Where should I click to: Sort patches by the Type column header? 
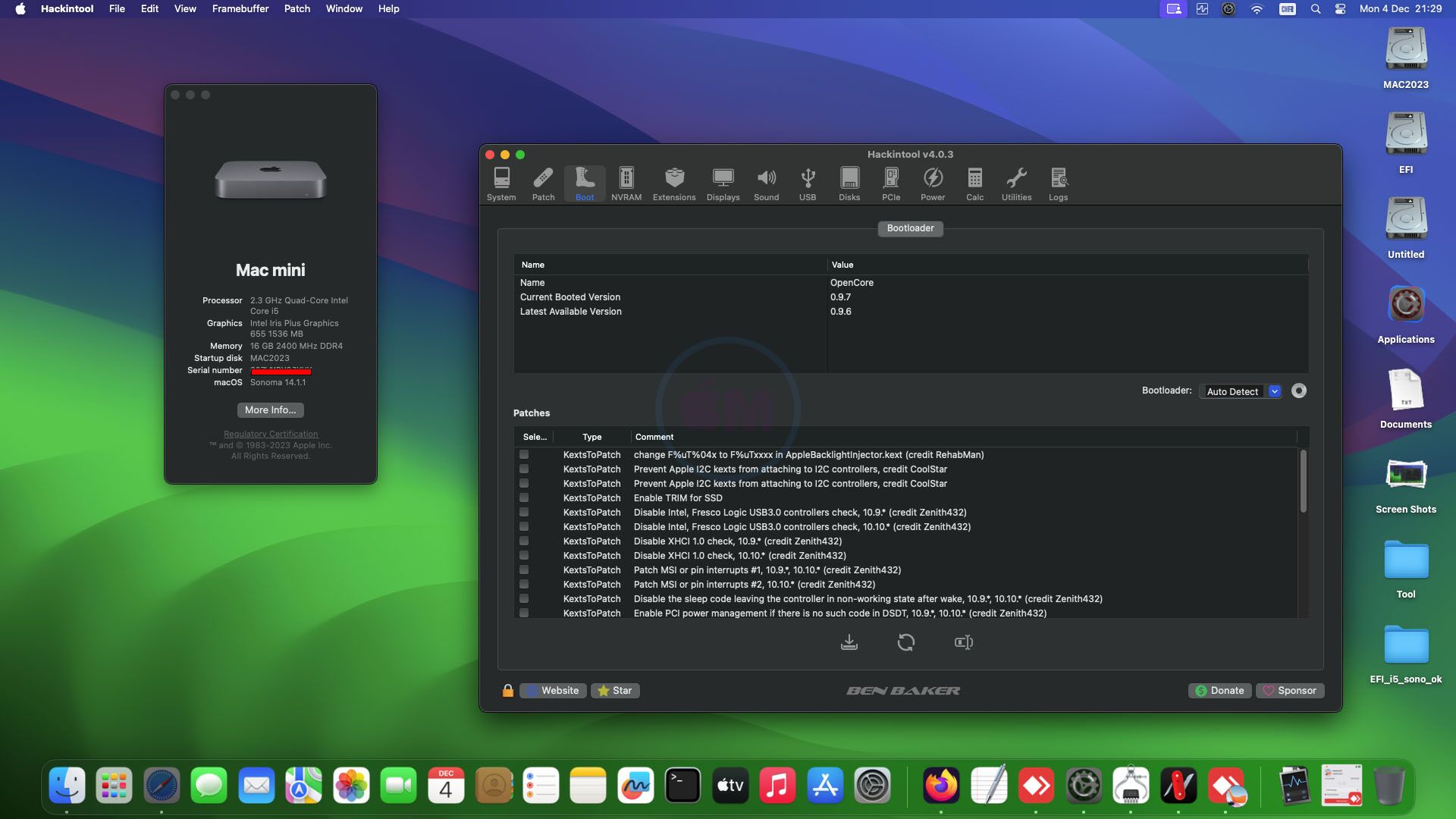(592, 437)
